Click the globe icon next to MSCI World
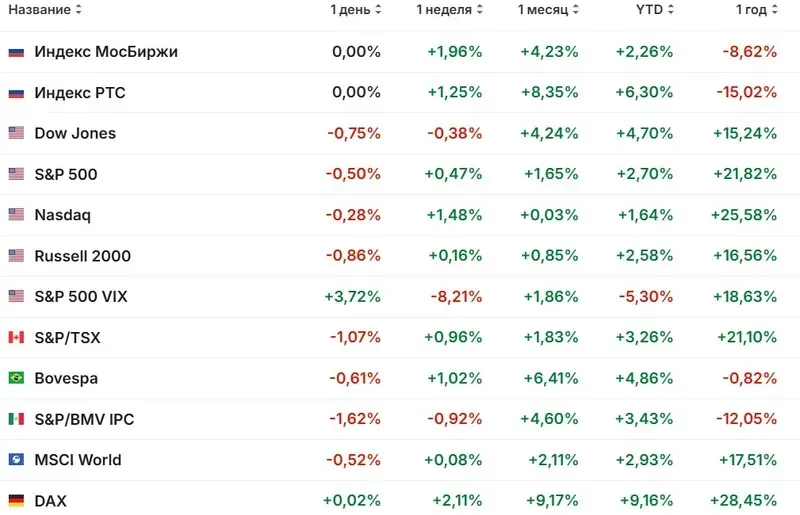The image size is (800, 515). click(x=16, y=460)
